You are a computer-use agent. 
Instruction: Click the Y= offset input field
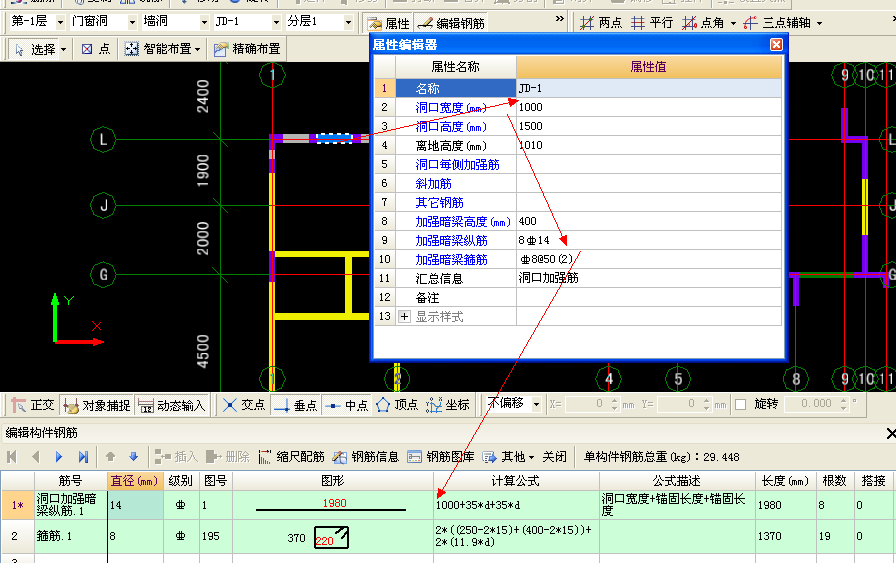685,404
